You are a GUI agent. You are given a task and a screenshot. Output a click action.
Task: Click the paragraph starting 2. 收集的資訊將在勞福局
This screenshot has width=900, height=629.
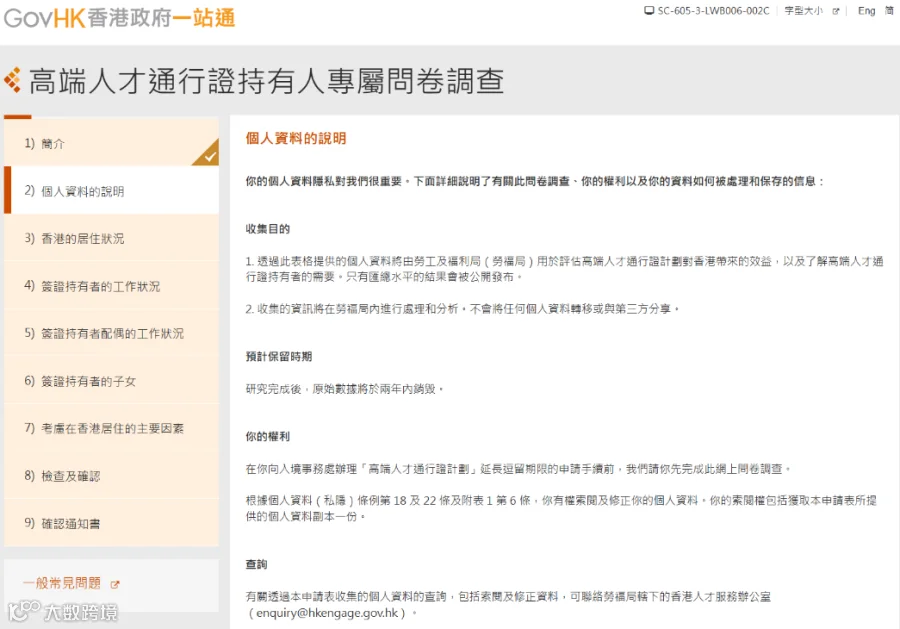coord(462,309)
